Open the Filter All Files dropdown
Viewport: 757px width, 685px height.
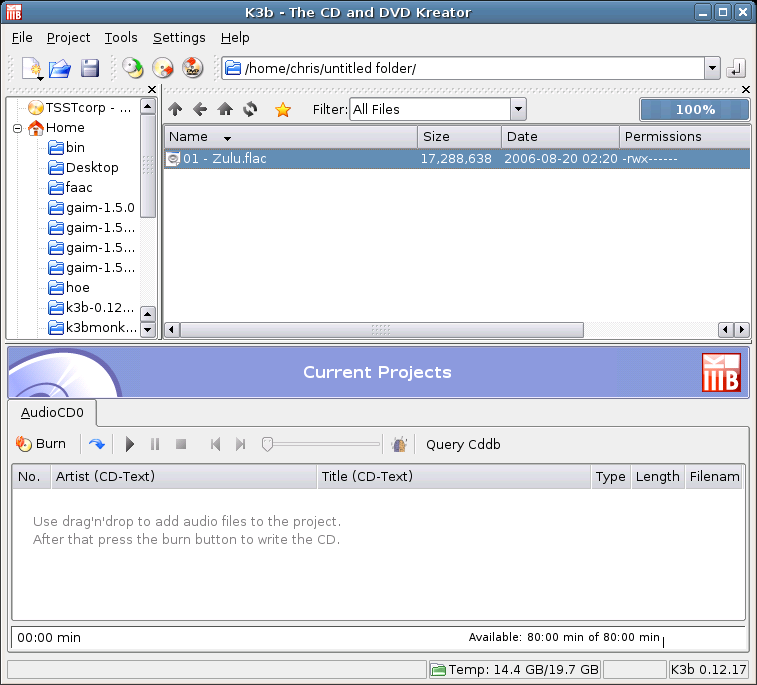pos(518,109)
